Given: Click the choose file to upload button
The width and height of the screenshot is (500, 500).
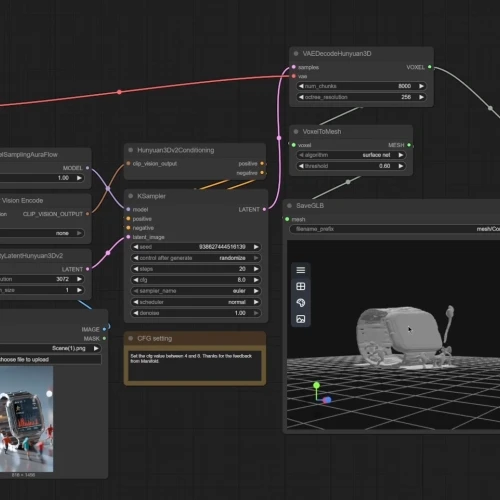Looking at the screenshot, I should 50,360.
